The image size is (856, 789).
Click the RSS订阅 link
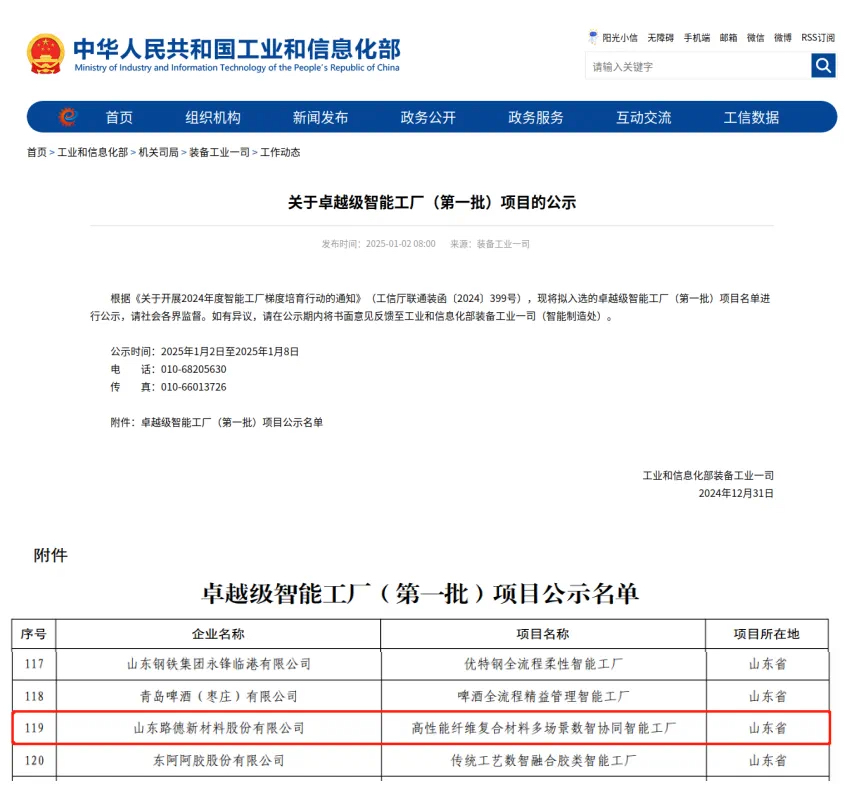click(x=818, y=38)
